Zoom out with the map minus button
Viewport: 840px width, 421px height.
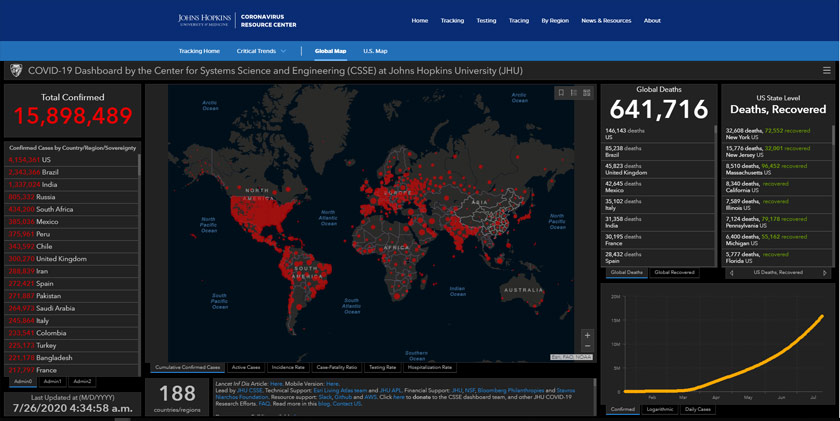coord(587,347)
